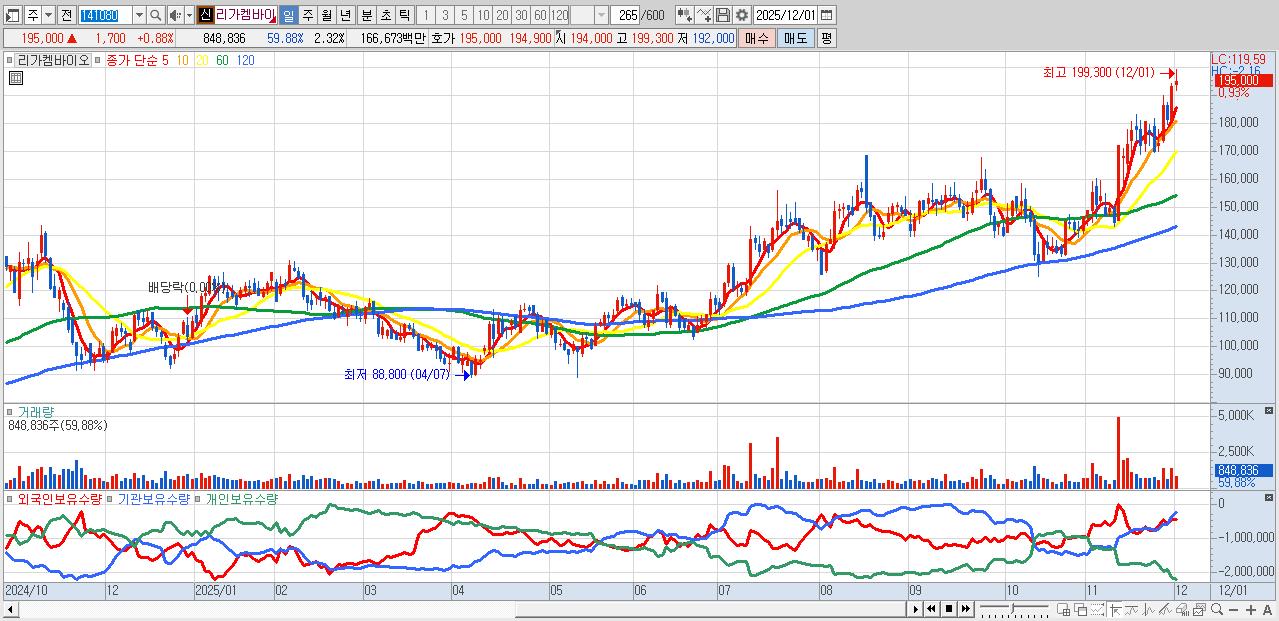Click the '기관보유수량' indicator label
The image size is (1279, 621).
click(x=154, y=498)
